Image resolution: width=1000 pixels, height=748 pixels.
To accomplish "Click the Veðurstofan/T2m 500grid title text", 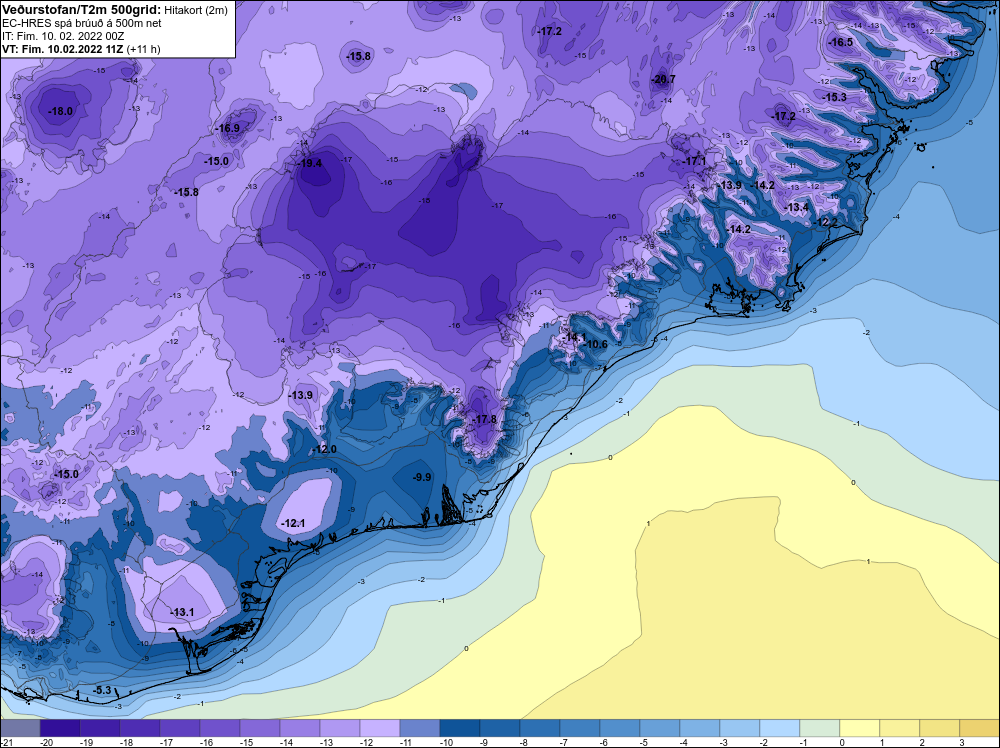I will (80, 9).
